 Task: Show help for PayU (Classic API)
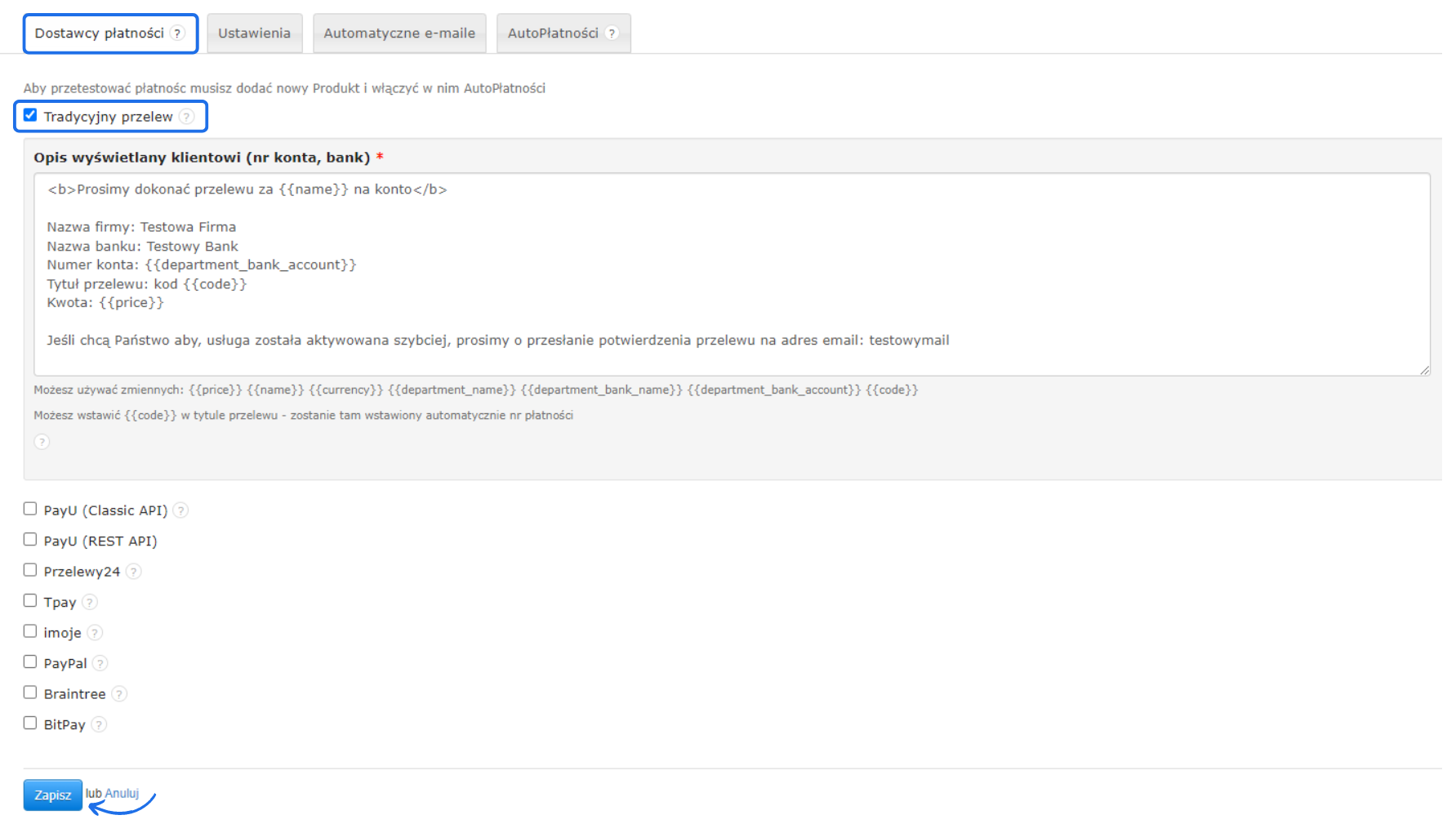coord(181,510)
